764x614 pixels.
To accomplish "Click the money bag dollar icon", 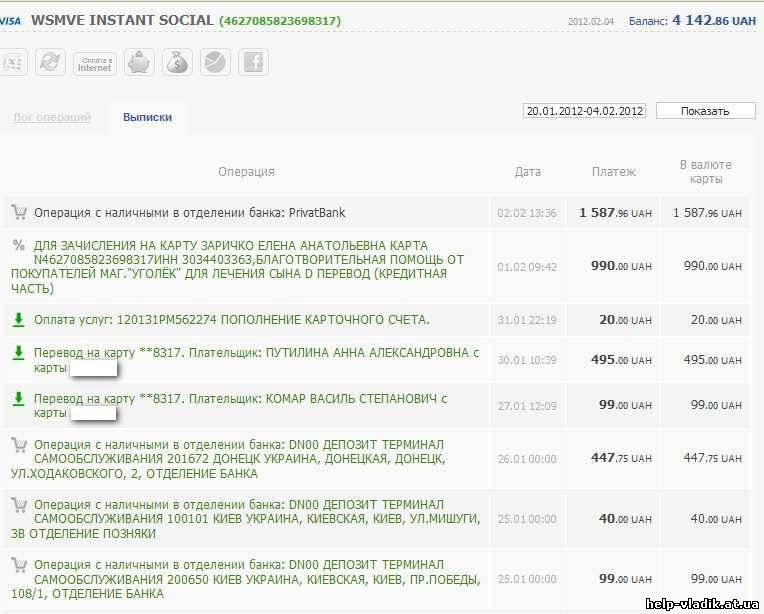I will 177,63.
